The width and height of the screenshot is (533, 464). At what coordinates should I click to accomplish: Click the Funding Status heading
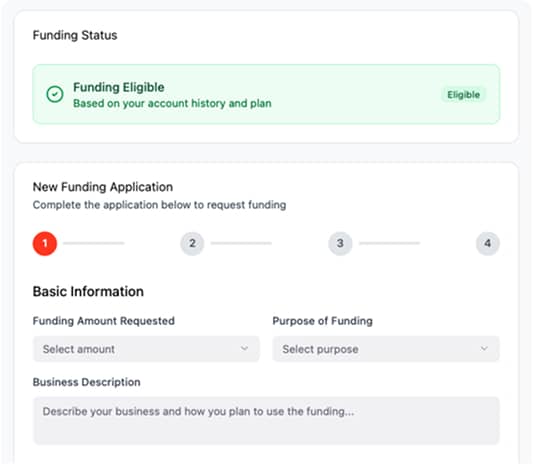coord(75,35)
